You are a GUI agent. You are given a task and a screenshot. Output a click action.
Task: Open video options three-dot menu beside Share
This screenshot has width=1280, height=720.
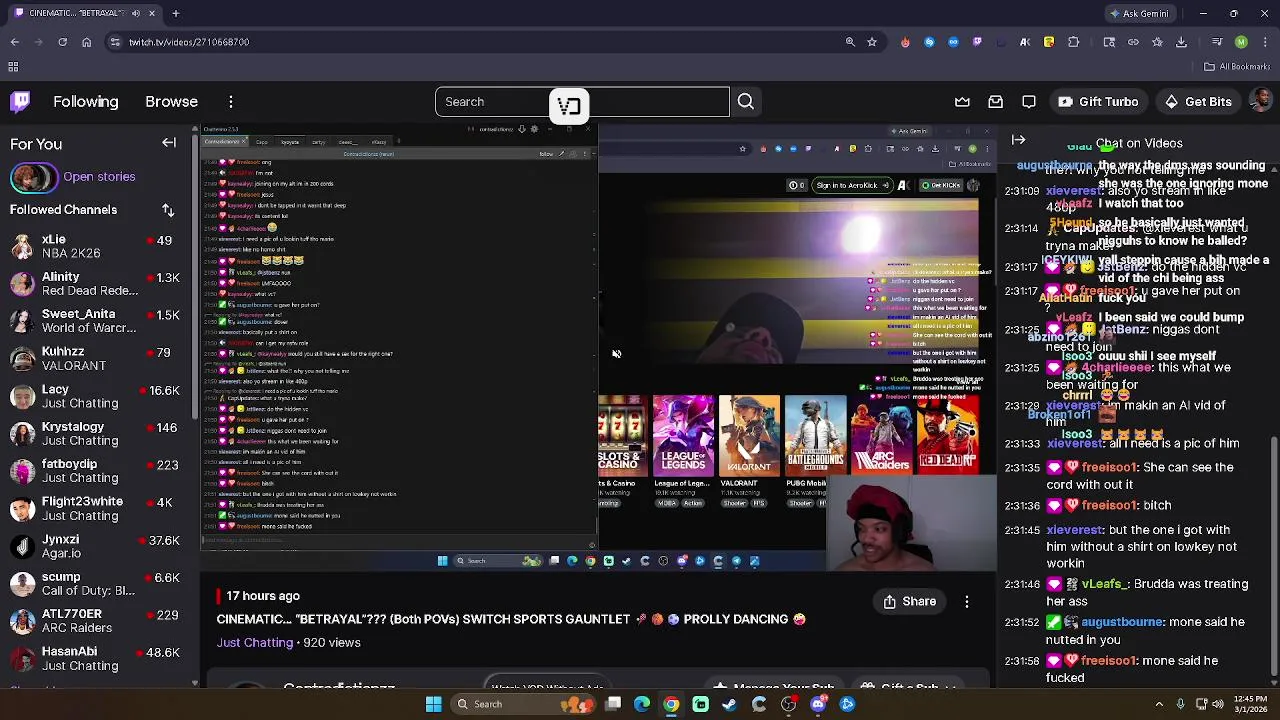click(x=967, y=602)
